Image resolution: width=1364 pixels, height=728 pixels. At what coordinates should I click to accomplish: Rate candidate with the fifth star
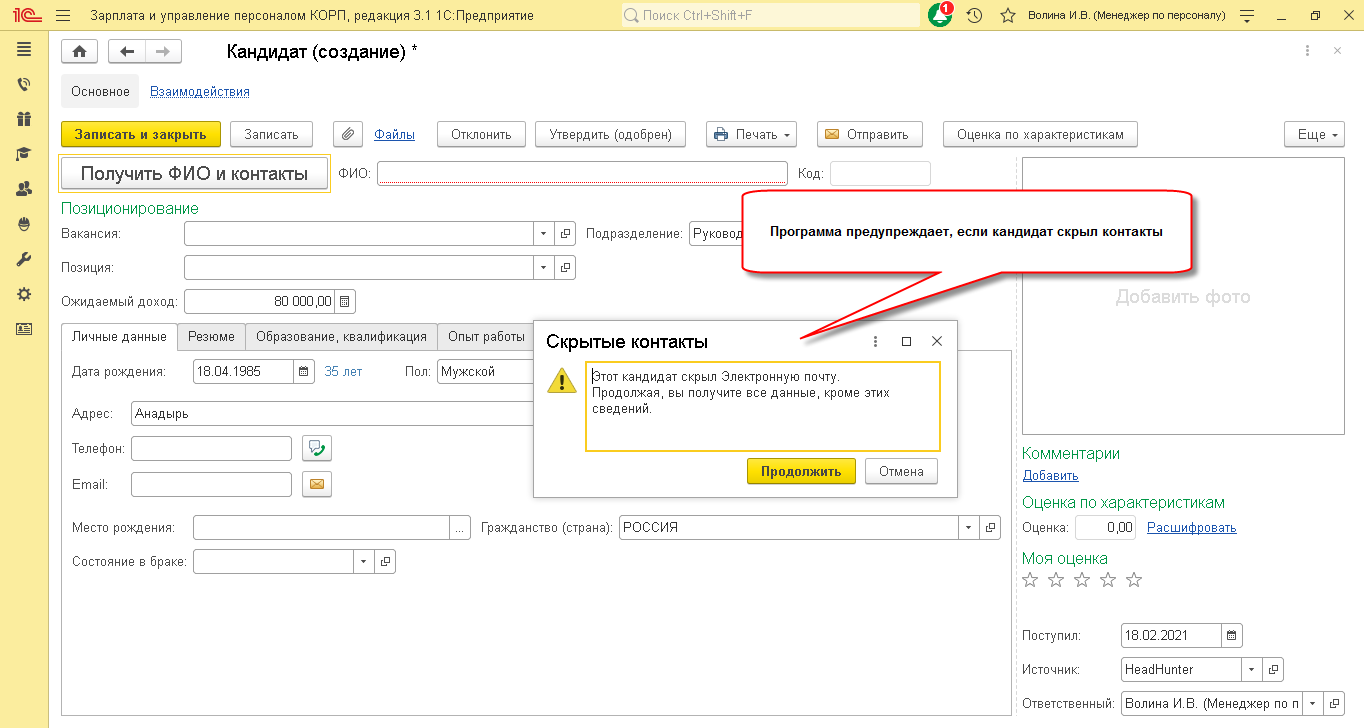point(1133,580)
